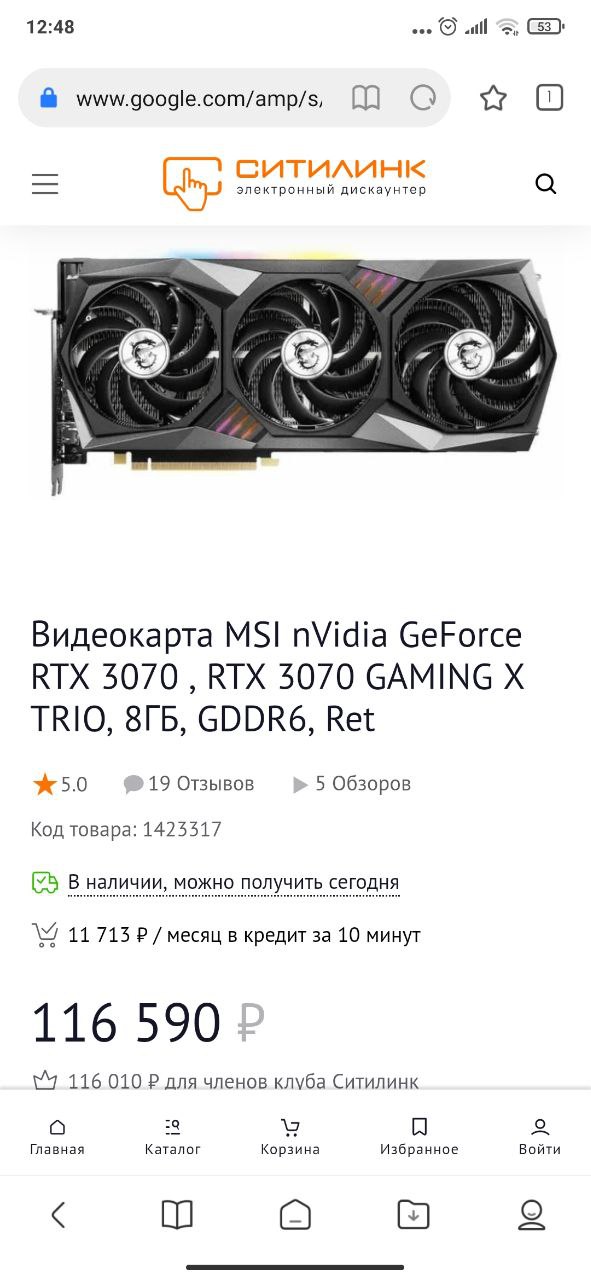The image size is (591, 1280).
Task: Tap the search magnifier icon
Action: pyautogui.click(x=545, y=184)
